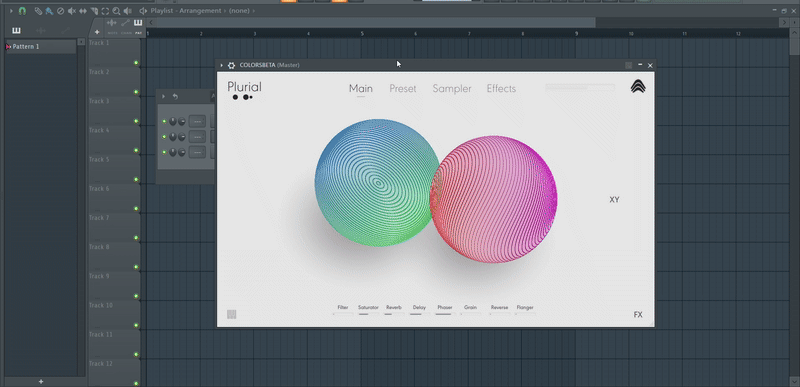Click the Phaser effect label

click(445, 307)
